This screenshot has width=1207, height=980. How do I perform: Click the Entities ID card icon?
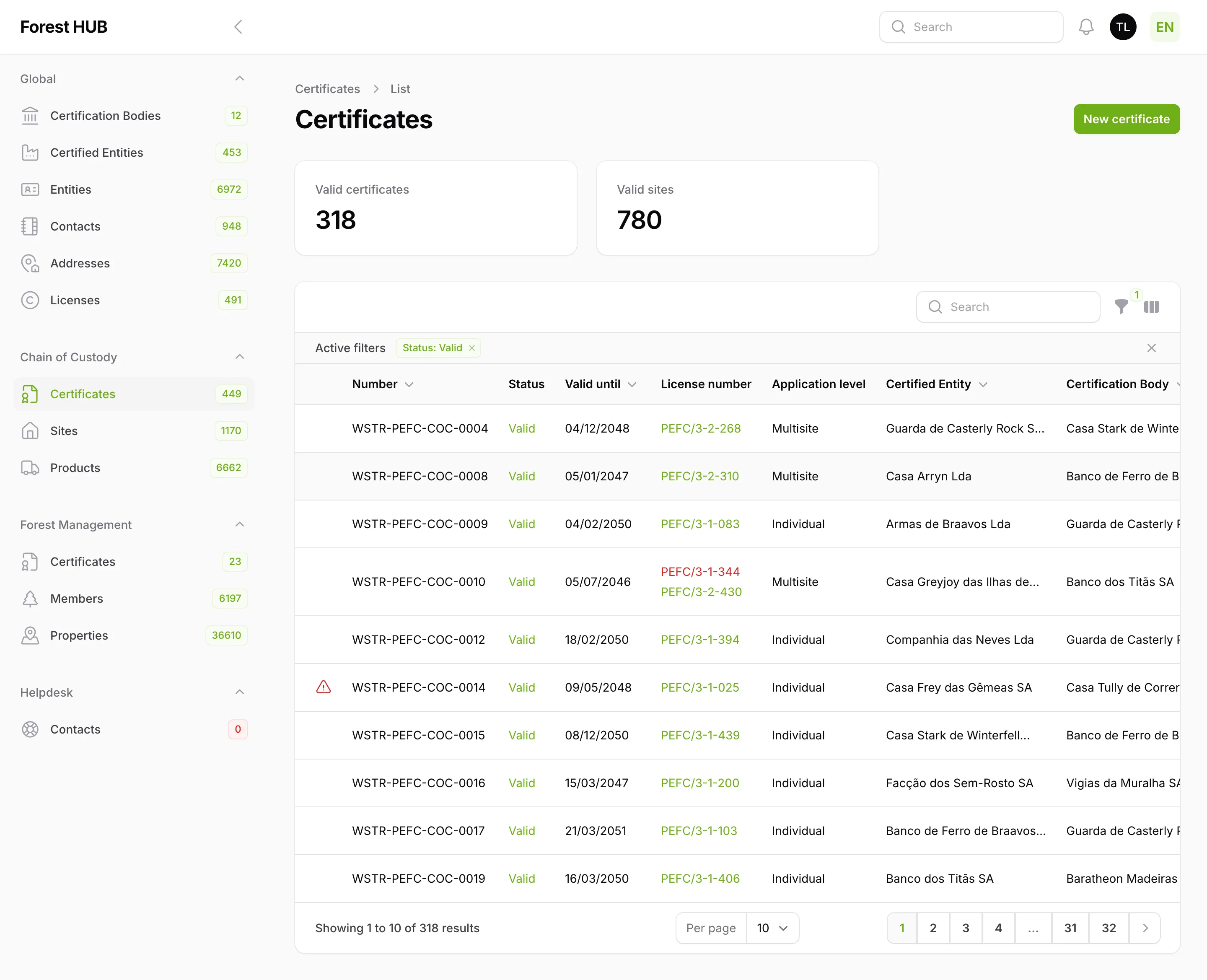click(30, 190)
